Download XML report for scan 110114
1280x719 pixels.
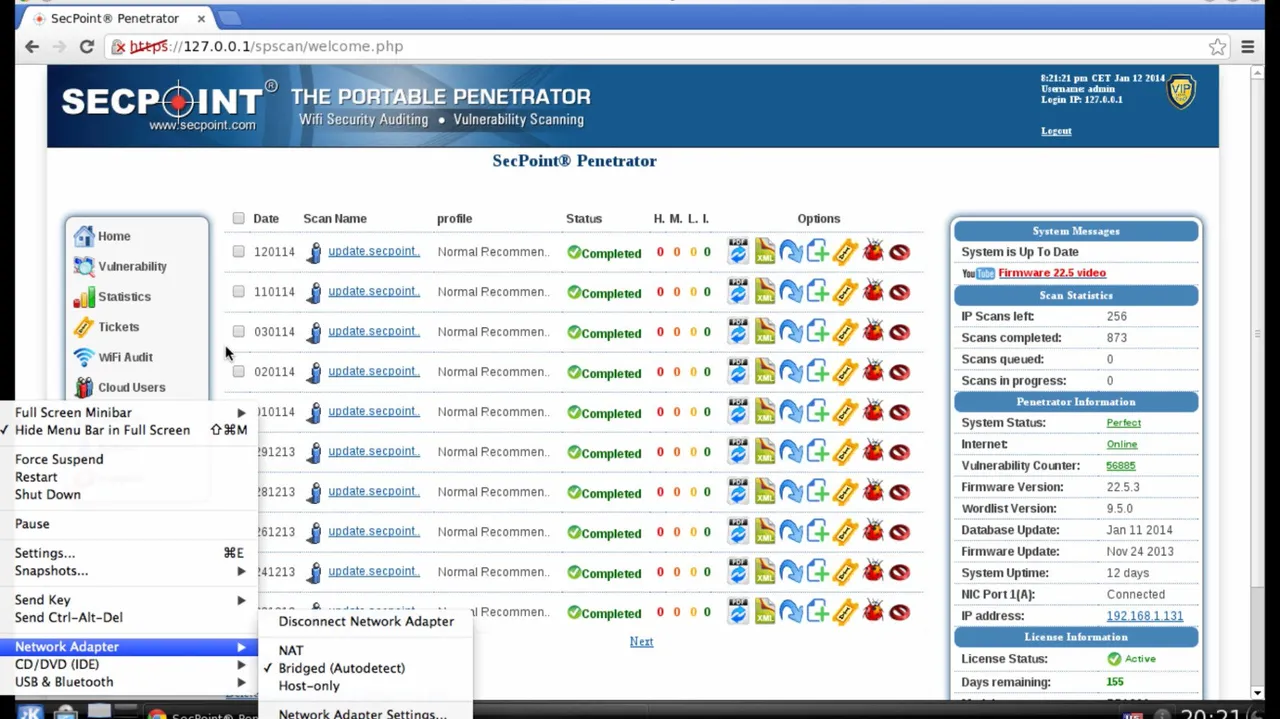click(x=765, y=291)
